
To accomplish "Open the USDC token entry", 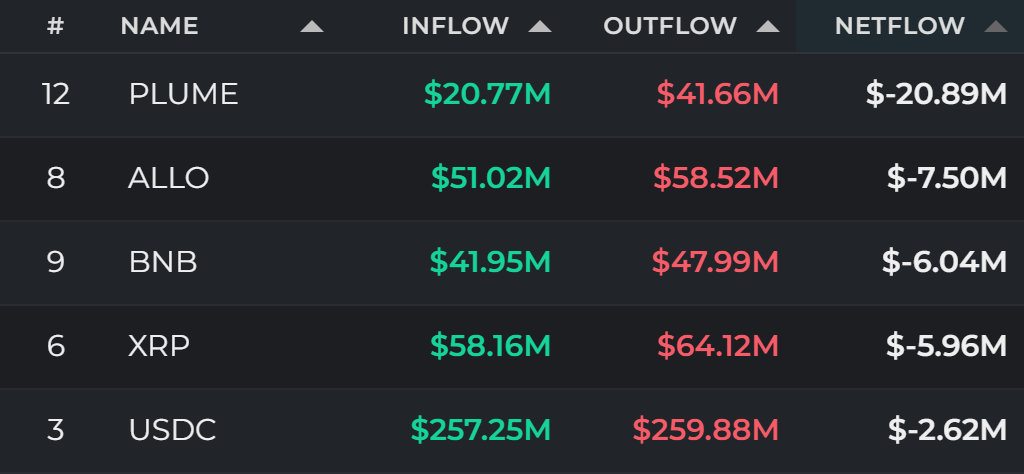I will pos(512,430).
